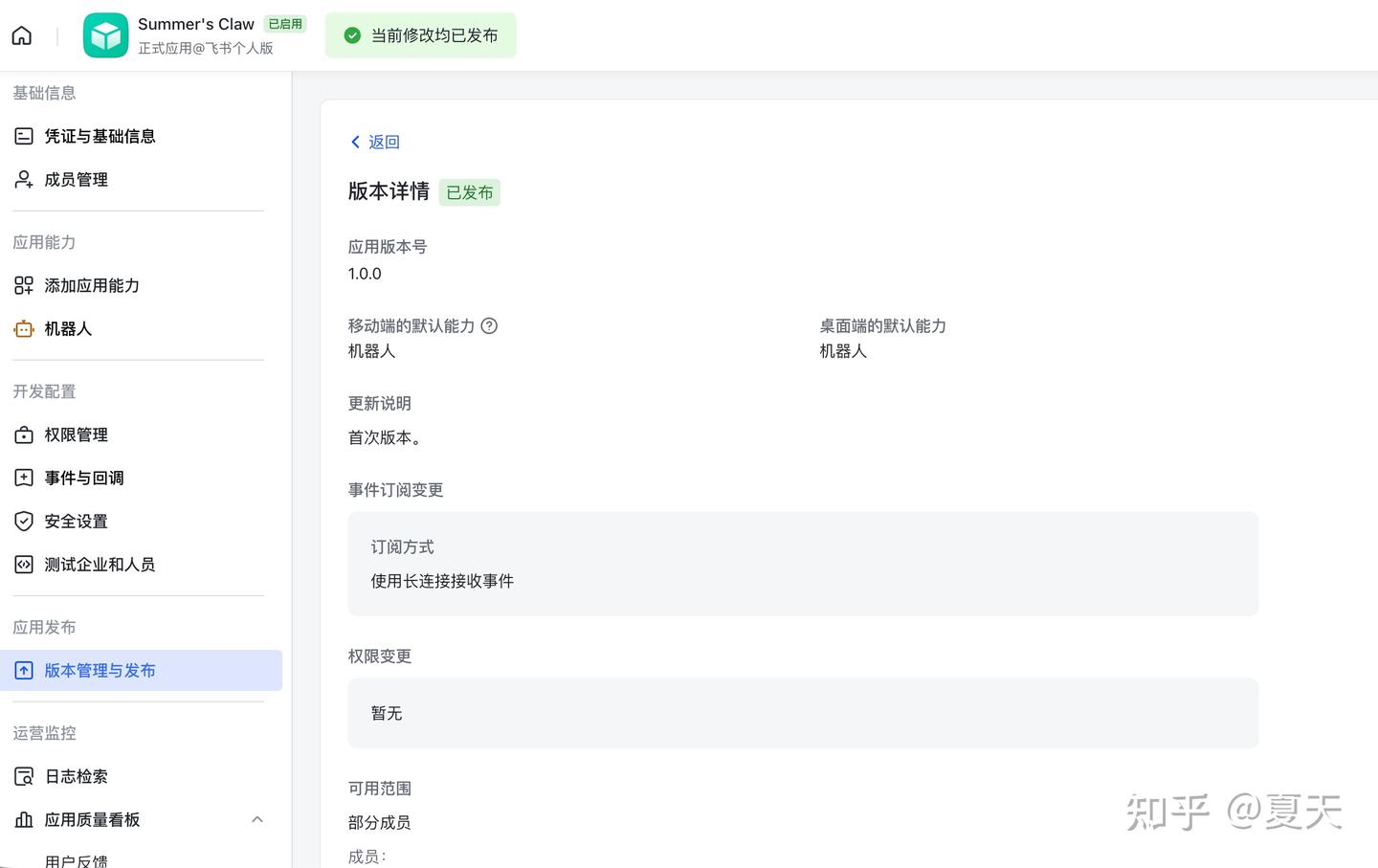
Task: Click the 事件与回调 icon
Action: [x=24, y=478]
